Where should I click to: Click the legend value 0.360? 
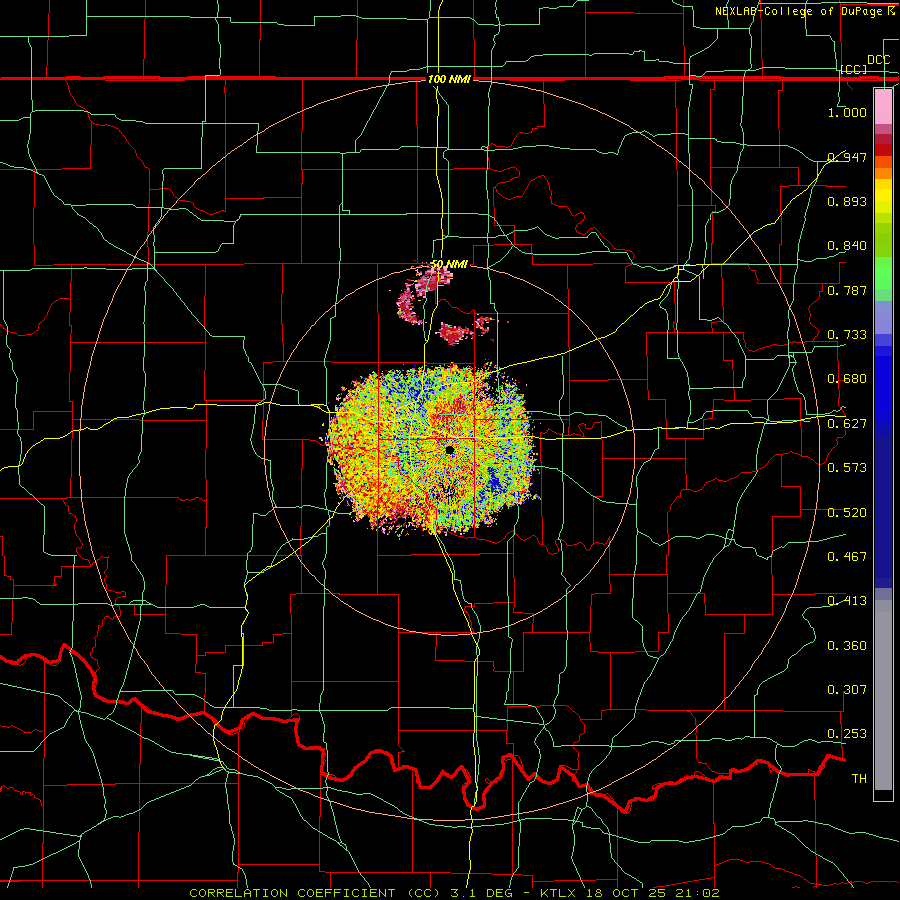tap(847, 646)
